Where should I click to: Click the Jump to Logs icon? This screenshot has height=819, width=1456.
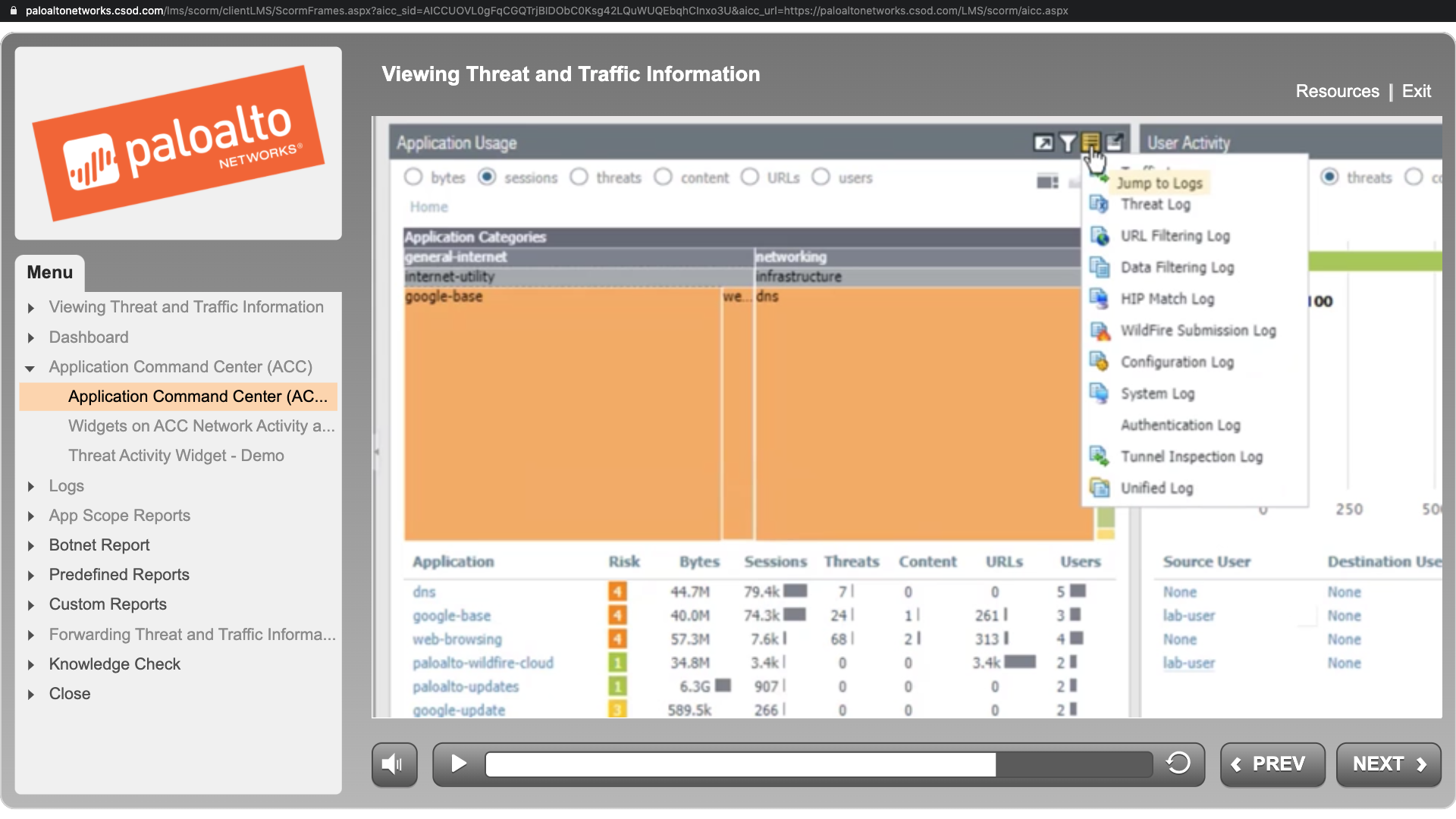tap(1090, 142)
